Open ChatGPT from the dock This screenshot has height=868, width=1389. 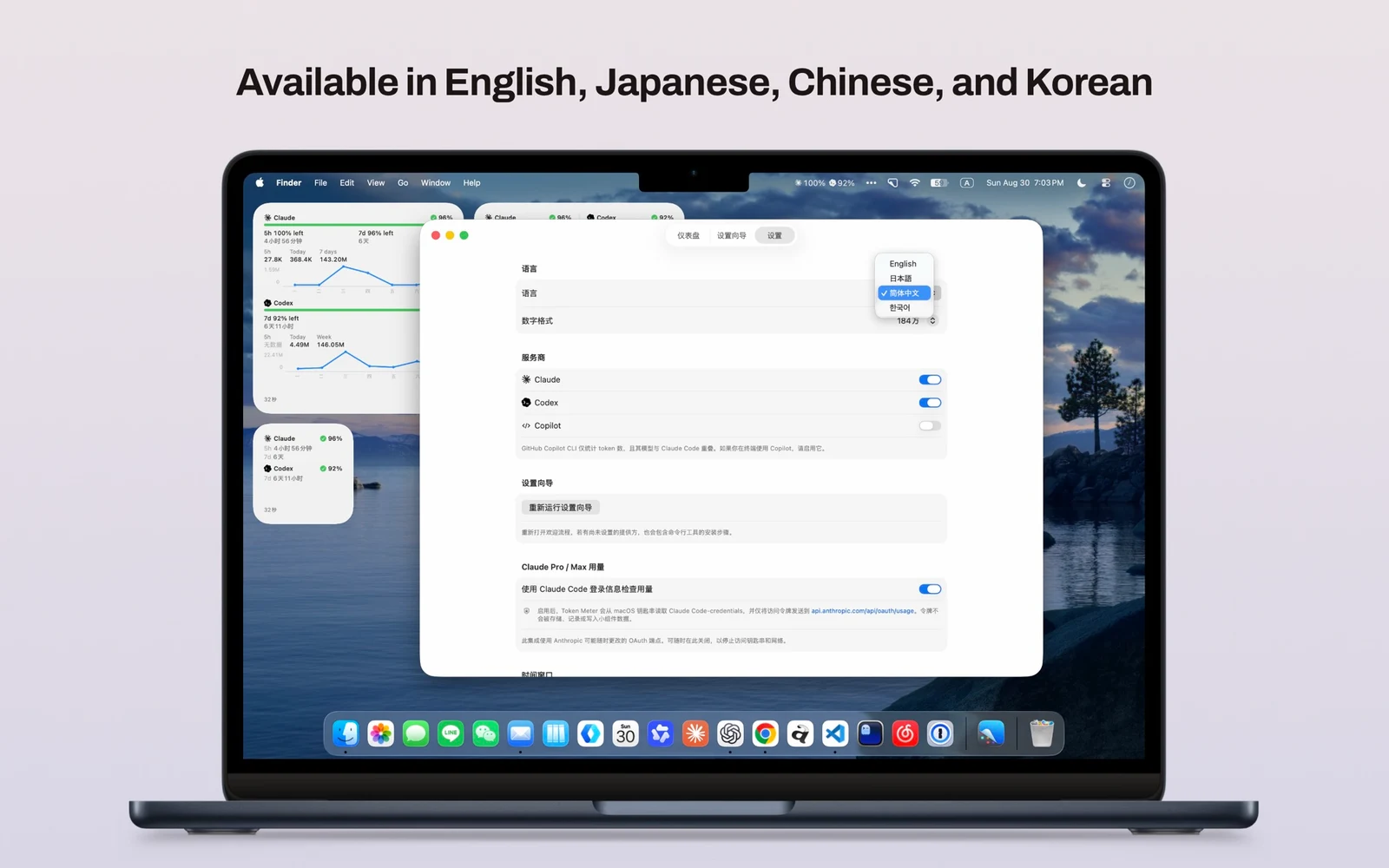(730, 733)
